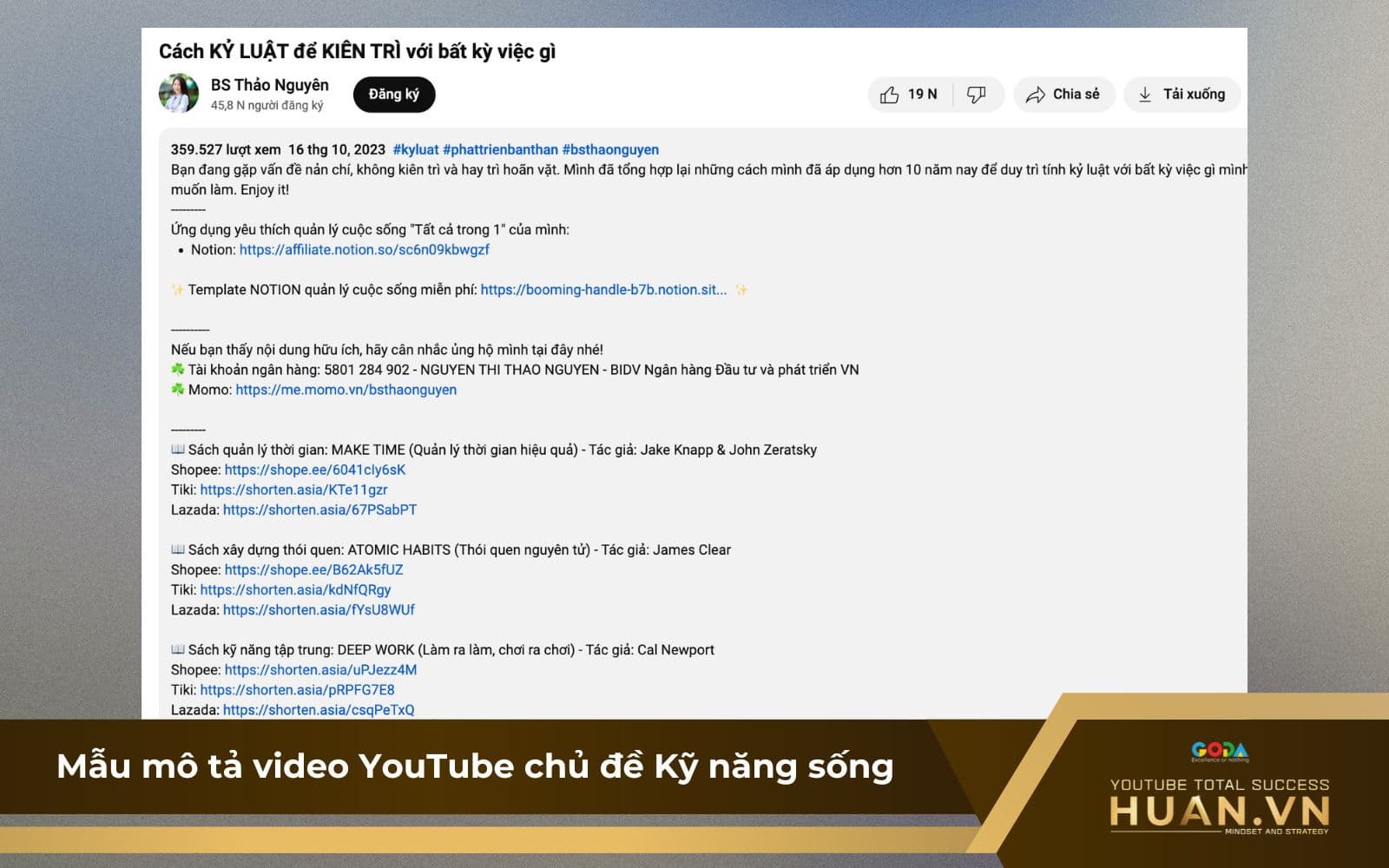Viewport: 1389px width, 868px height.
Task: Click the video title Cách KỶ LUẬT để KIÊN TRÌ
Action: (357, 51)
